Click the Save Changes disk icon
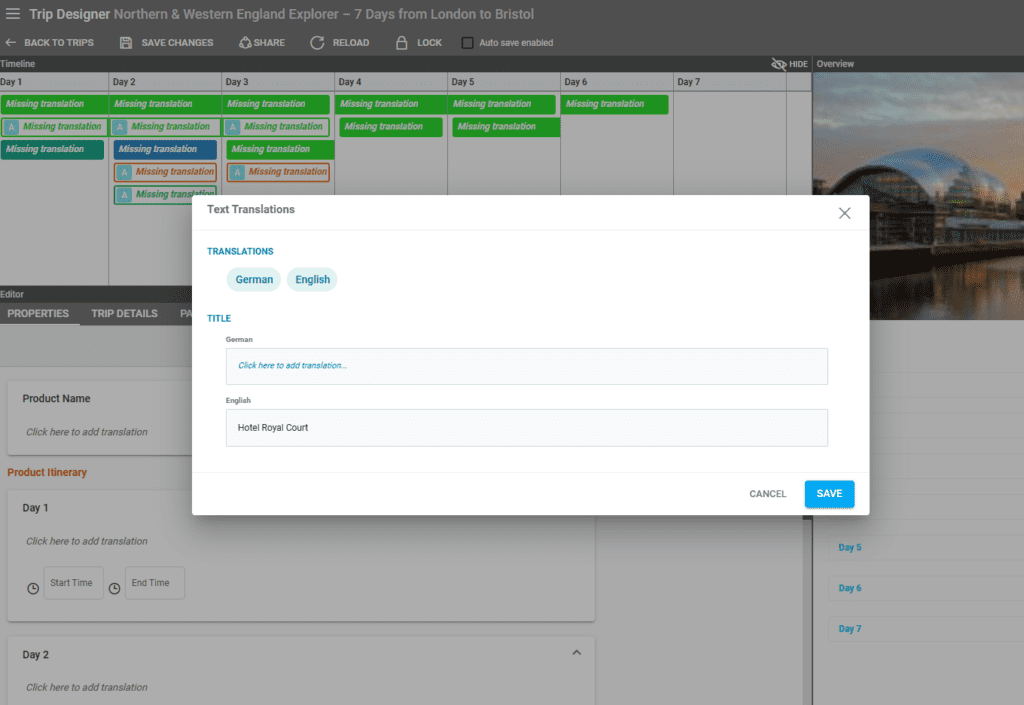The width and height of the screenshot is (1024, 705). 126,43
